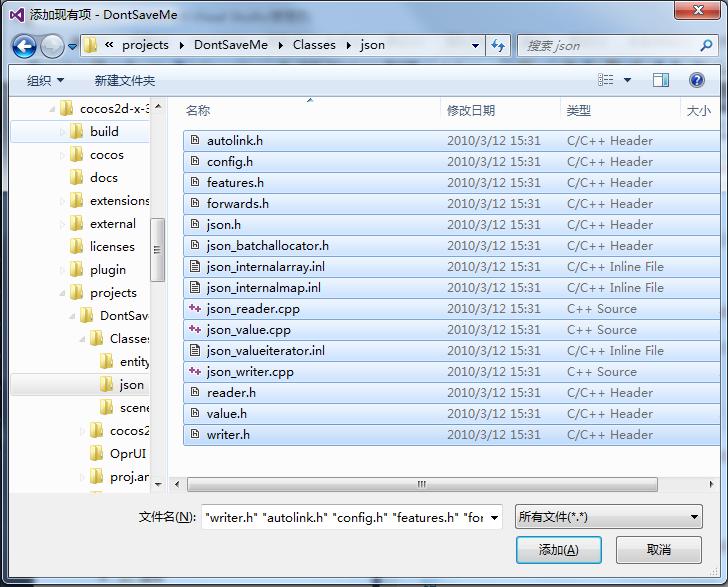Close the 添加现有项 dialog window
Viewport: 728px width, 587px height.
click(x=698, y=10)
